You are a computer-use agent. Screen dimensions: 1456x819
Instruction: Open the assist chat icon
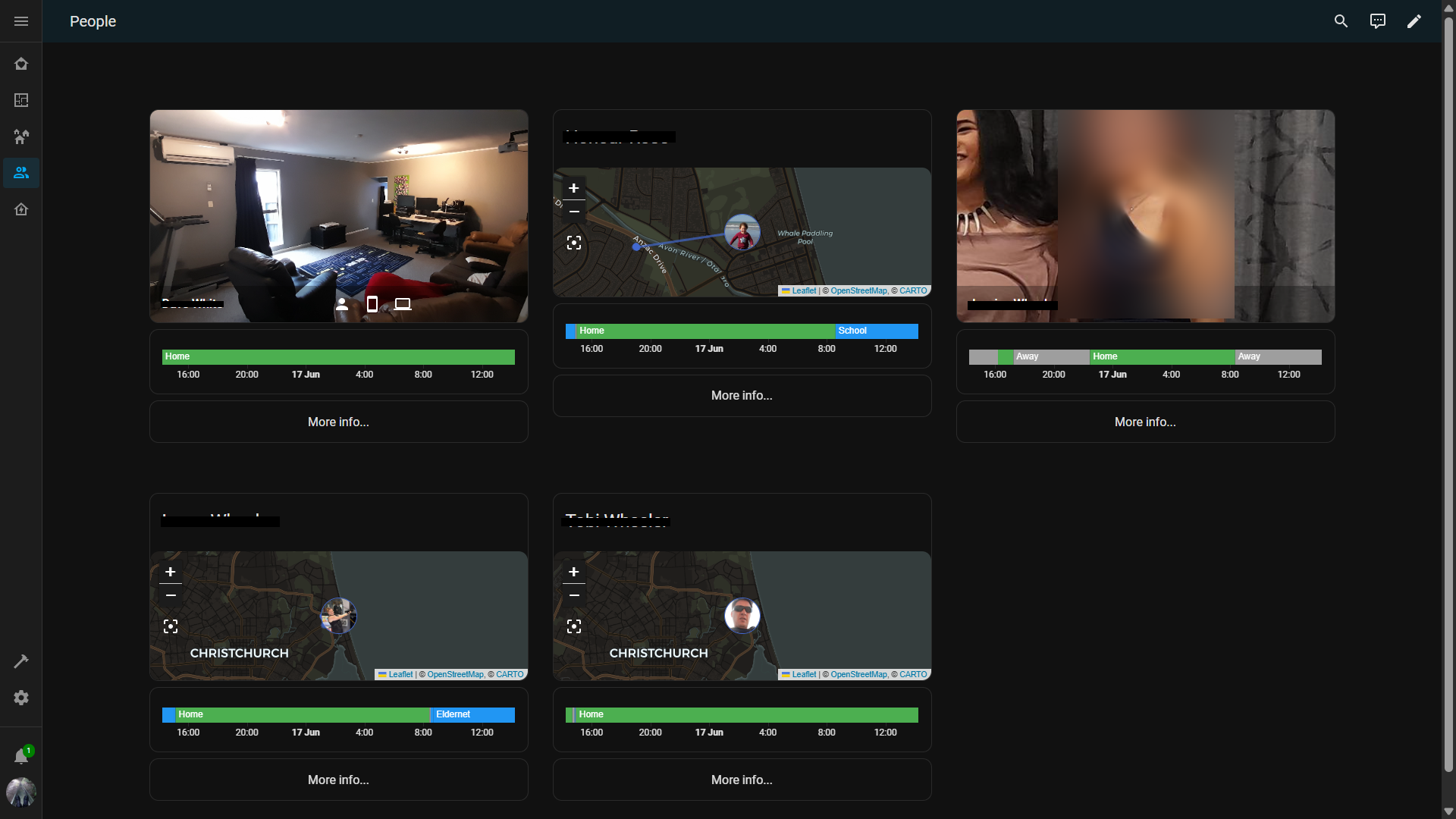[x=1377, y=21]
